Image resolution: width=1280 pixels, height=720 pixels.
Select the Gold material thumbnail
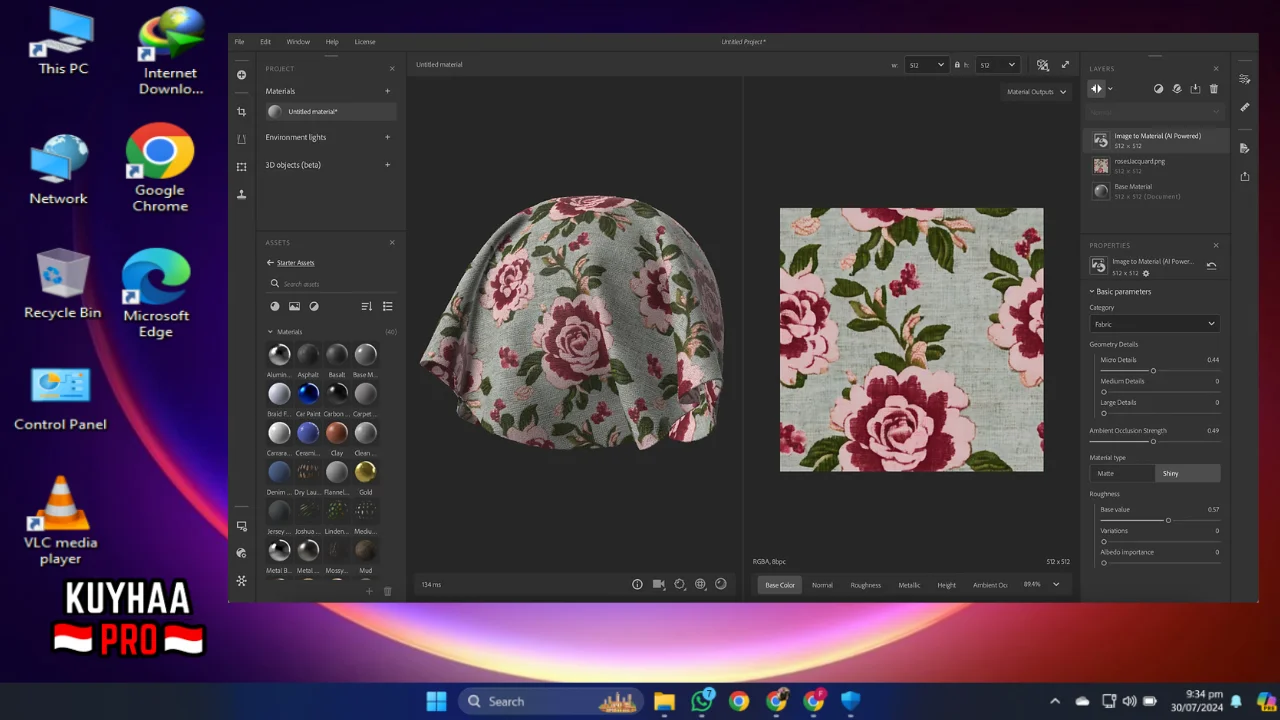pyautogui.click(x=366, y=472)
